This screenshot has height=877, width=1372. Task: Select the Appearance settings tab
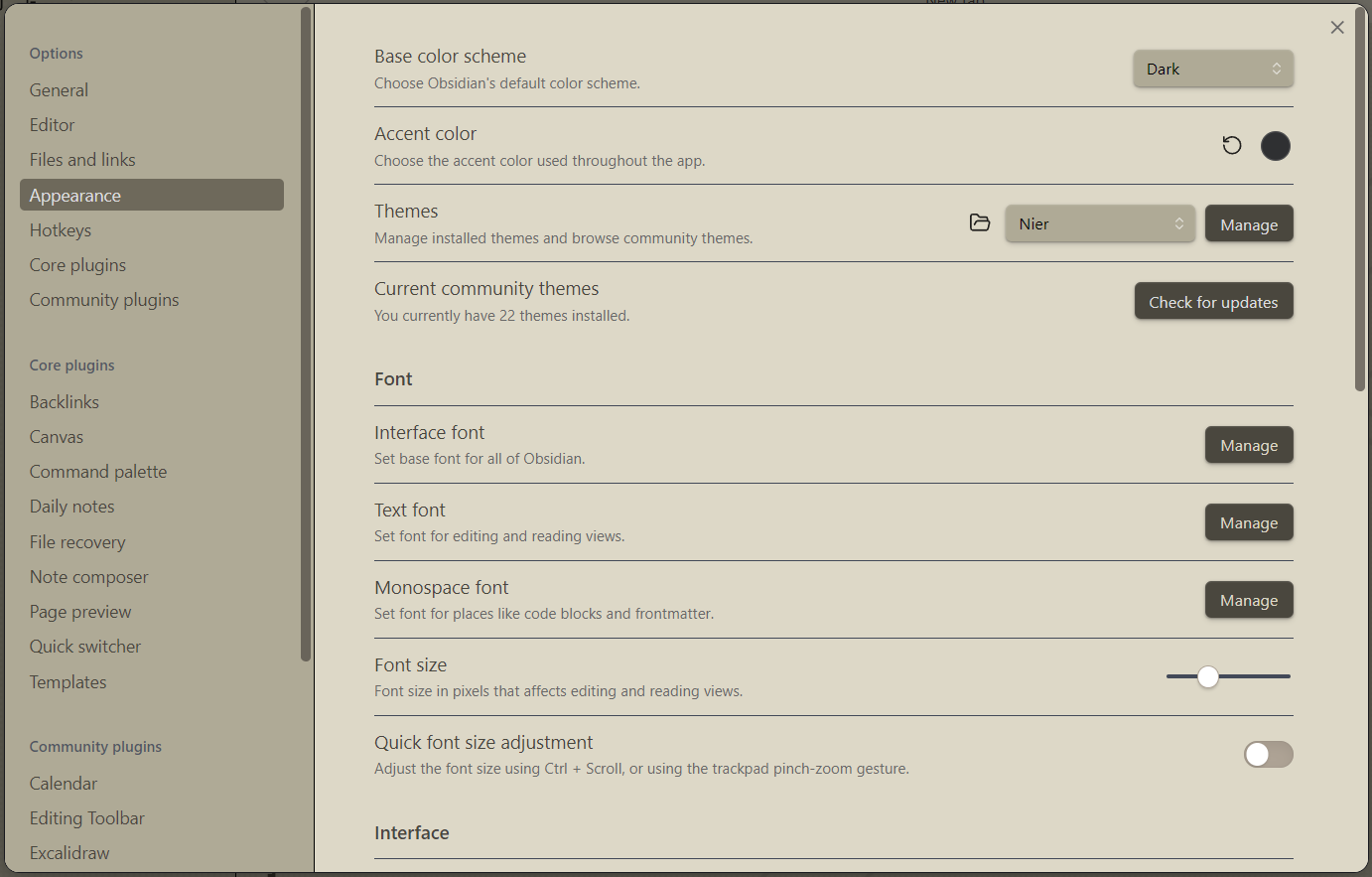pyautogui.click(x=152, y=195)
